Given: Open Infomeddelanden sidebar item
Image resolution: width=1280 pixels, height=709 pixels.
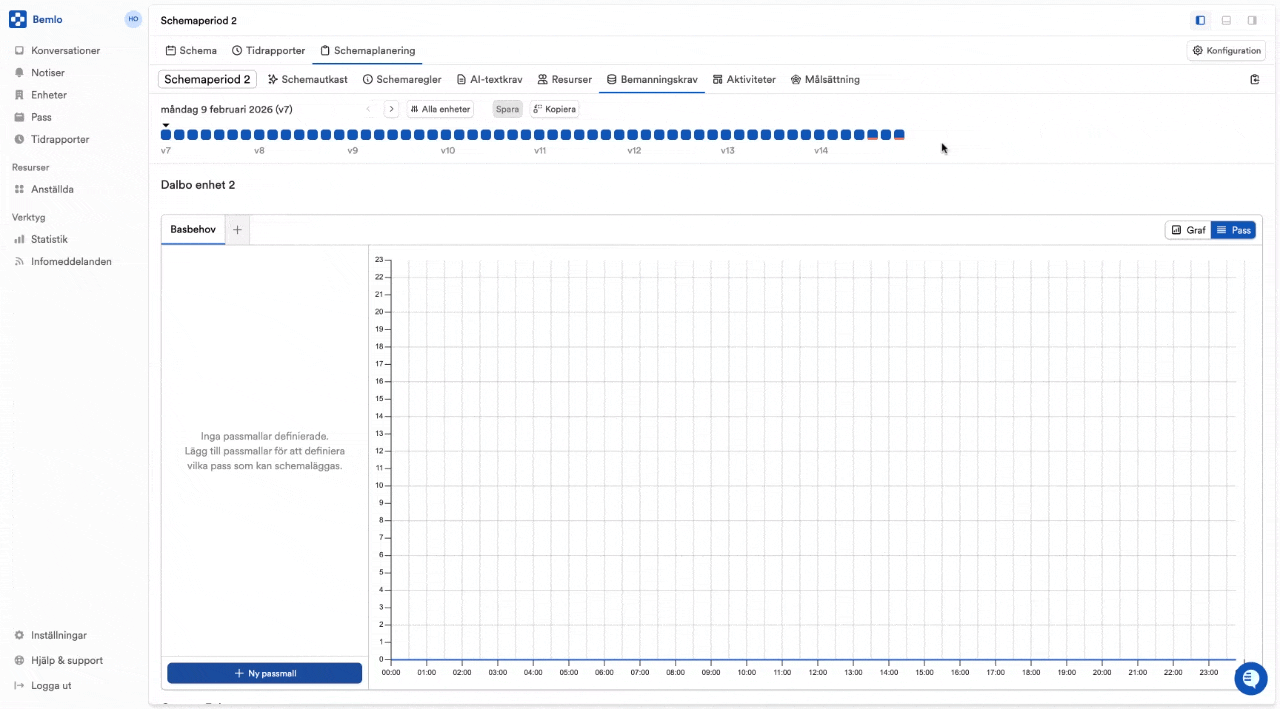Looking at the screenshot, I should (71, 261).
